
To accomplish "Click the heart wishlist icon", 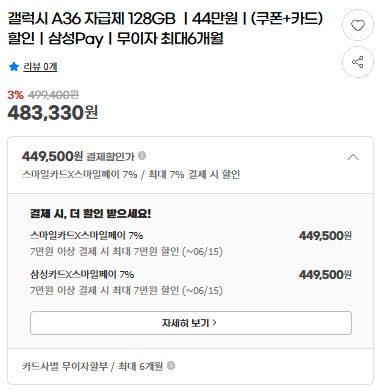I will 358,25.
